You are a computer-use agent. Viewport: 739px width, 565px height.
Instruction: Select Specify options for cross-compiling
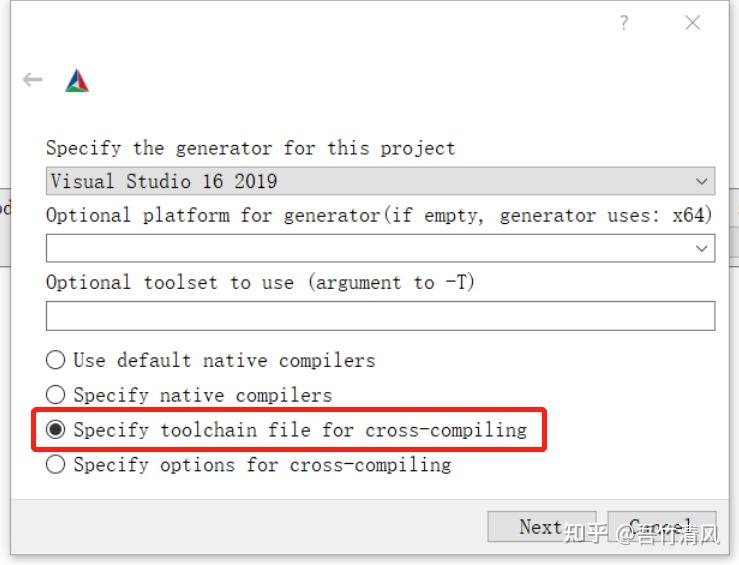point(248,464)
